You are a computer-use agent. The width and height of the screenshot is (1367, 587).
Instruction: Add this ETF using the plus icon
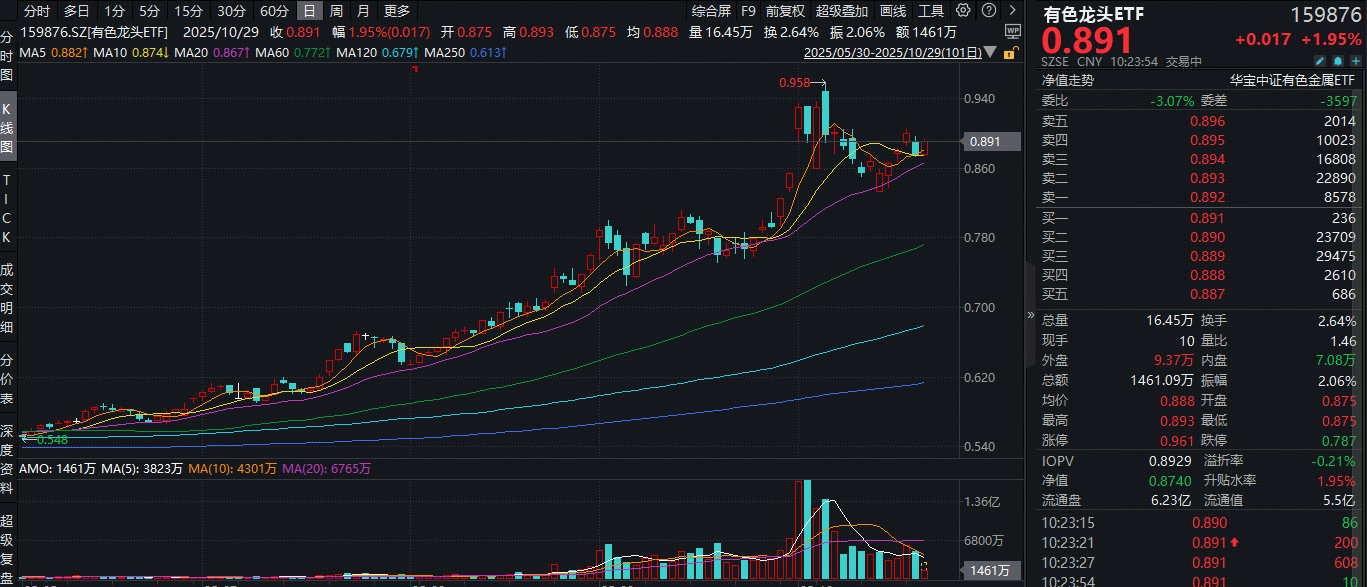1357,61
